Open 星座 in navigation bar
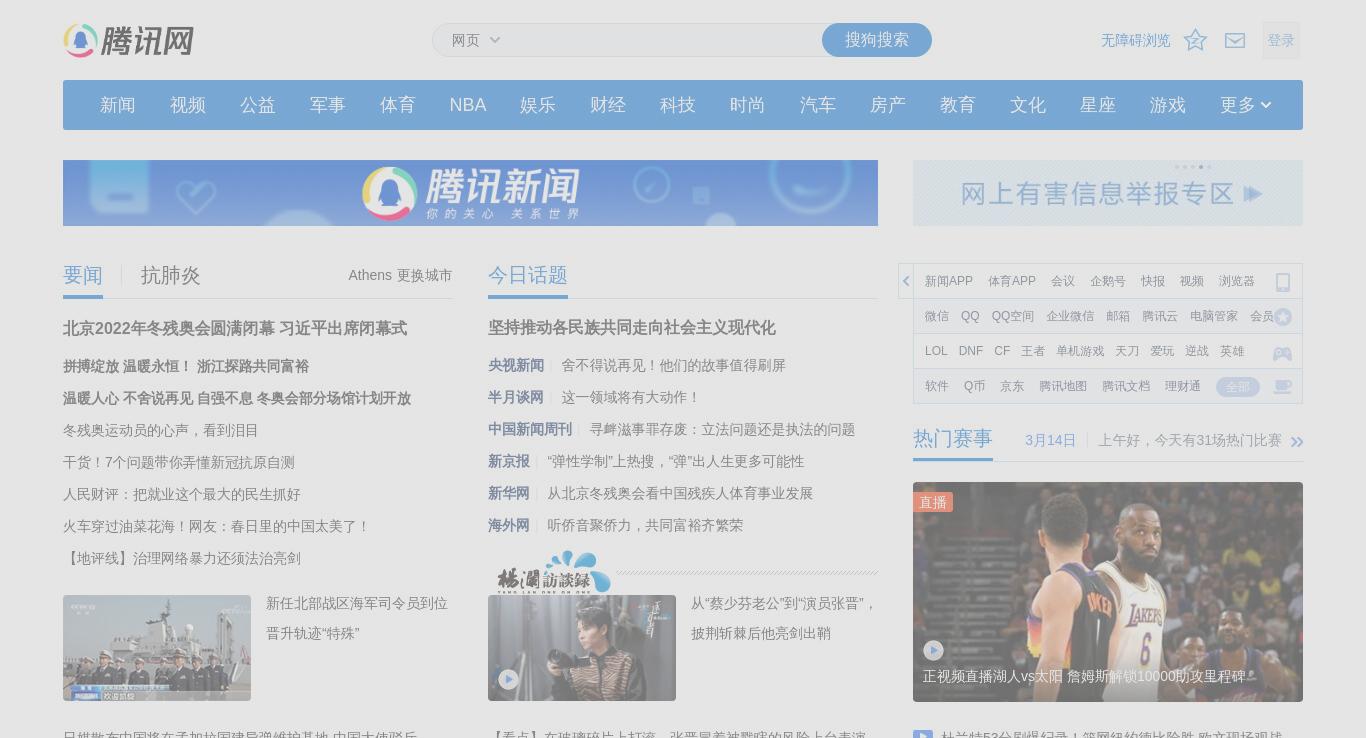Screen dimensions: 1366x738 click(1098, 105)
